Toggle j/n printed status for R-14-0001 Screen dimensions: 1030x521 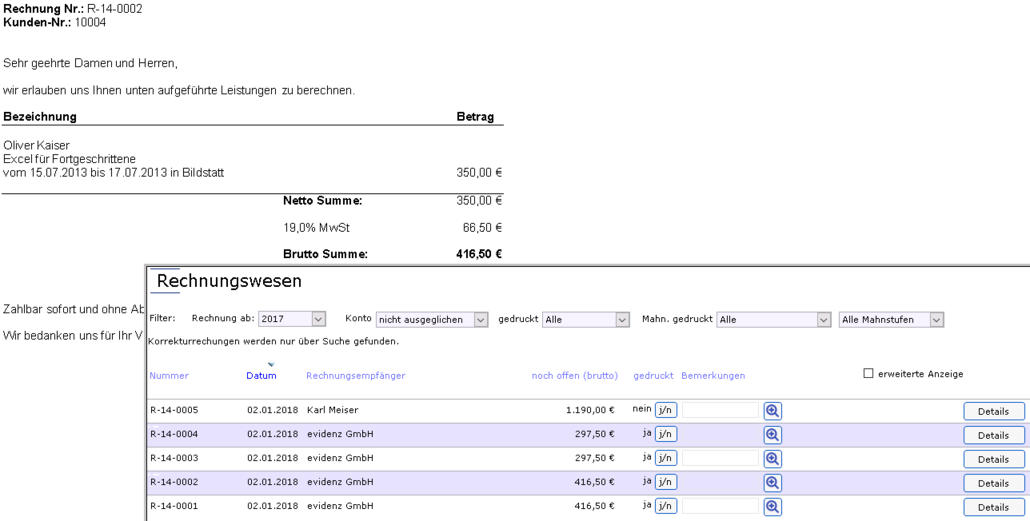pyautogui.click(x=665, y=507)
